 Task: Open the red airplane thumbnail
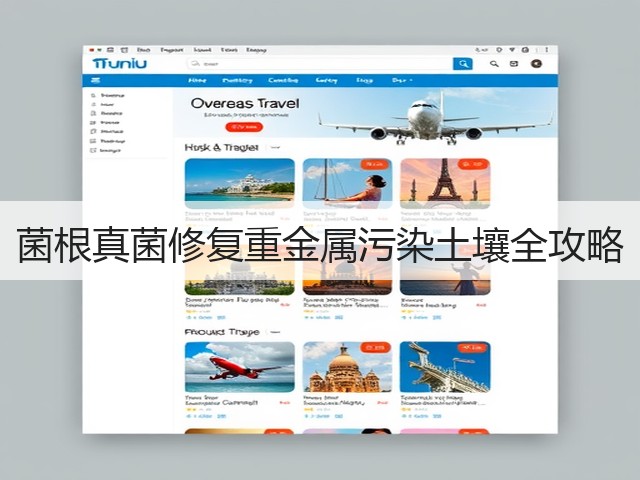coord(240,367)
